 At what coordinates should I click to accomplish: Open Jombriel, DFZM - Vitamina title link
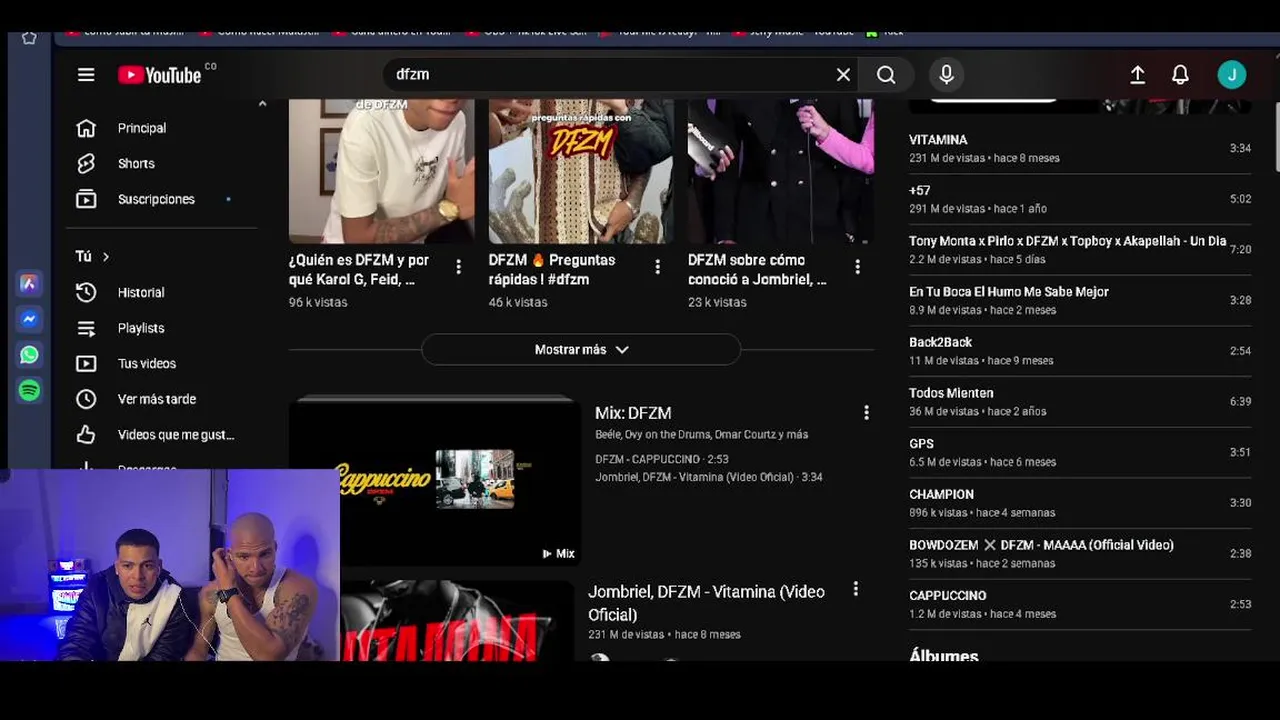[706, 603]
